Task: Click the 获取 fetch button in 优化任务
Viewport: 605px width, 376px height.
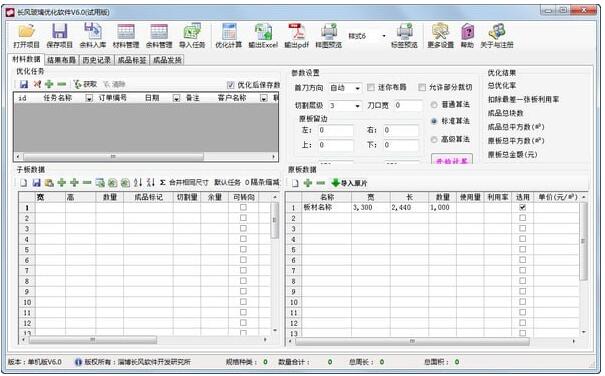Action: pos(86,84)
